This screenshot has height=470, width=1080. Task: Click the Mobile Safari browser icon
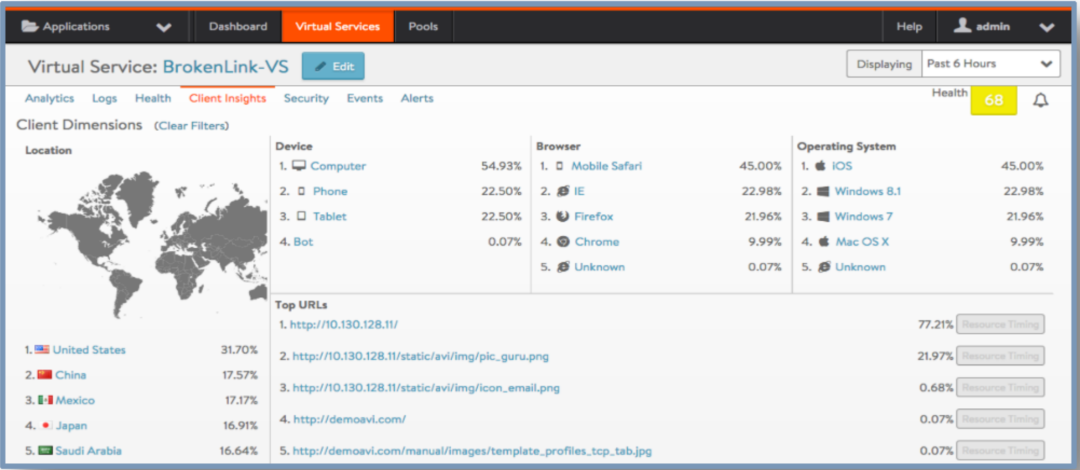(559, 166)
